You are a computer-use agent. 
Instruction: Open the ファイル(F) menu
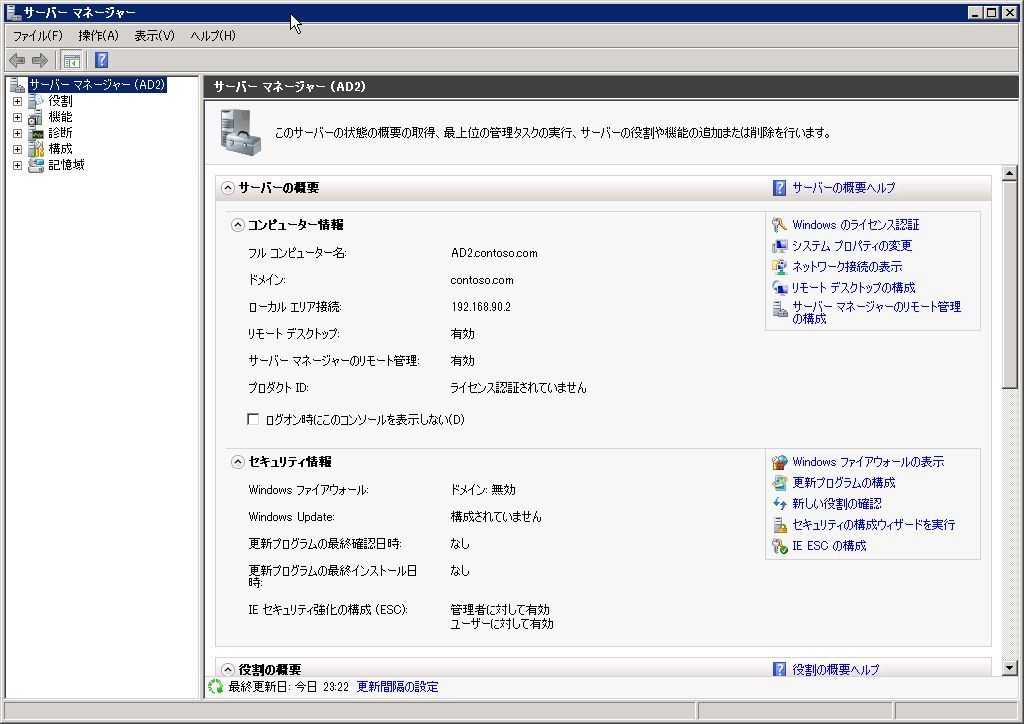tap(38, 36)
